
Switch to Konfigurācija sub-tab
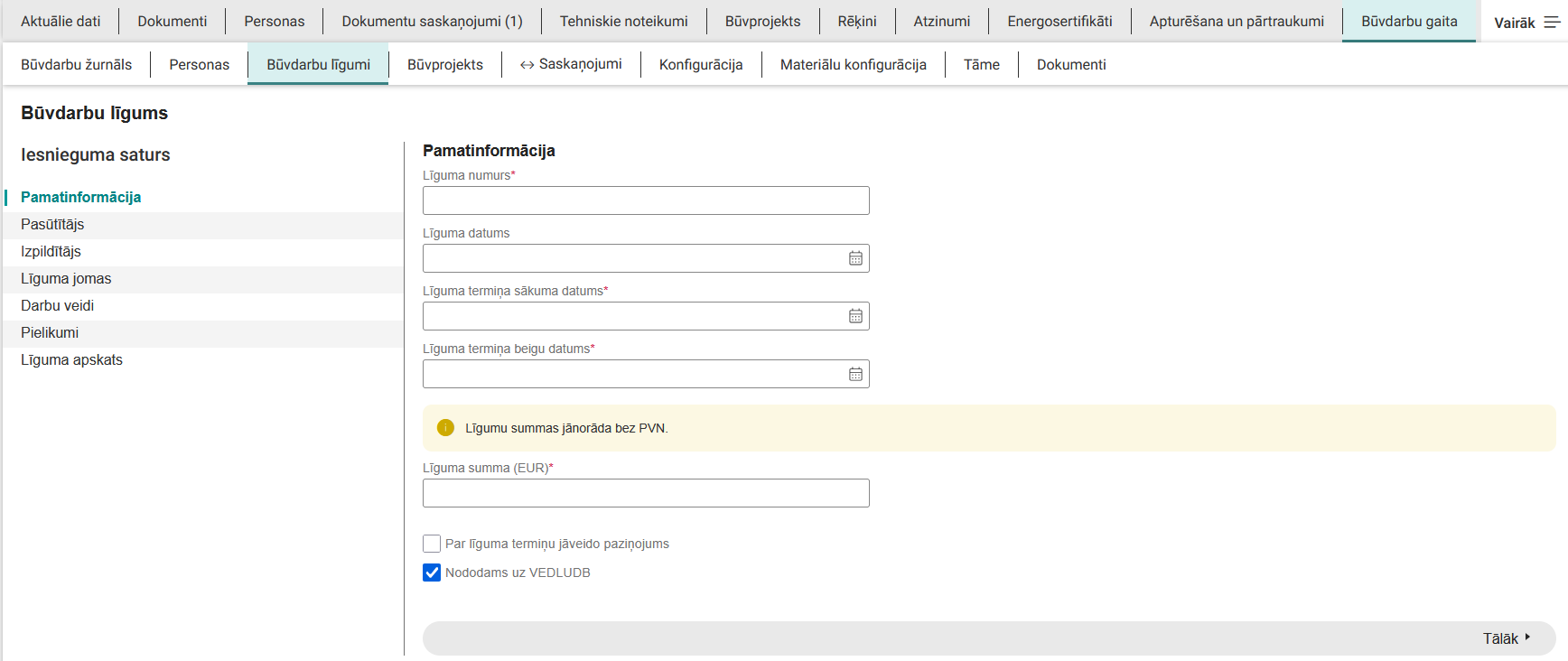click(701, 64)
